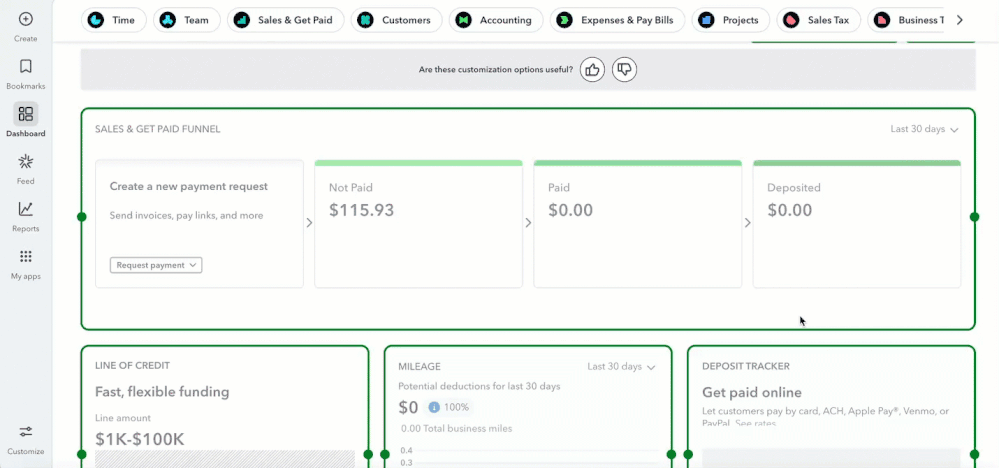Open the Not Paid $115.93 card
The image size is (999, 468).
coord(418,224)
